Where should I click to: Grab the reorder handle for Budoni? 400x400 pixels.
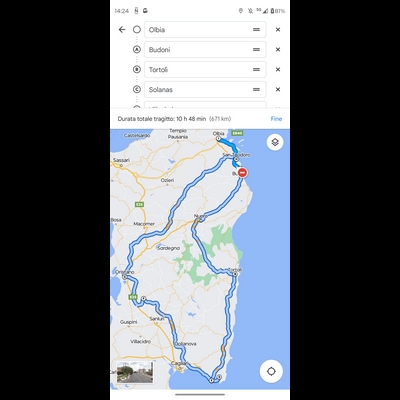[x=256, y=50]
